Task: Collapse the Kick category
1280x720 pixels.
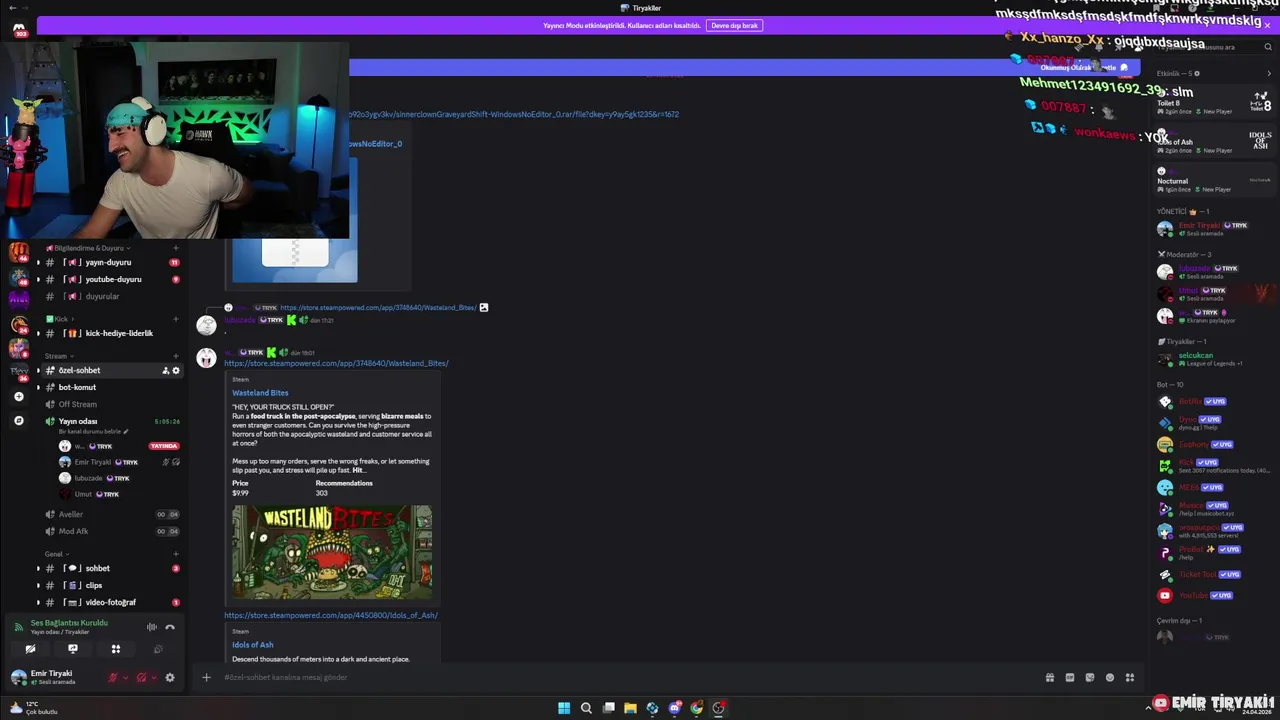Action: click(59, 319)
